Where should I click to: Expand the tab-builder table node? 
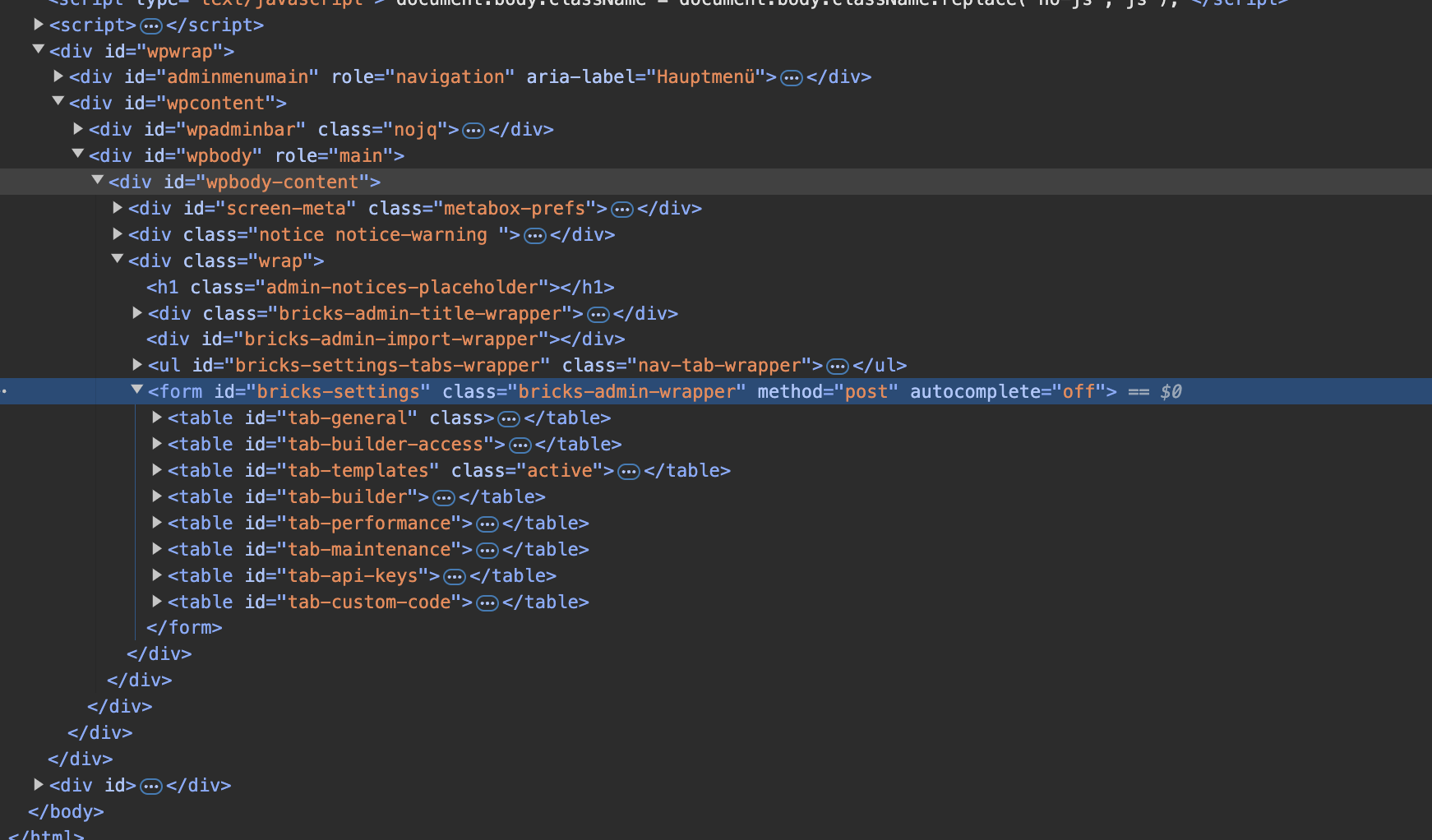point(156,496)
